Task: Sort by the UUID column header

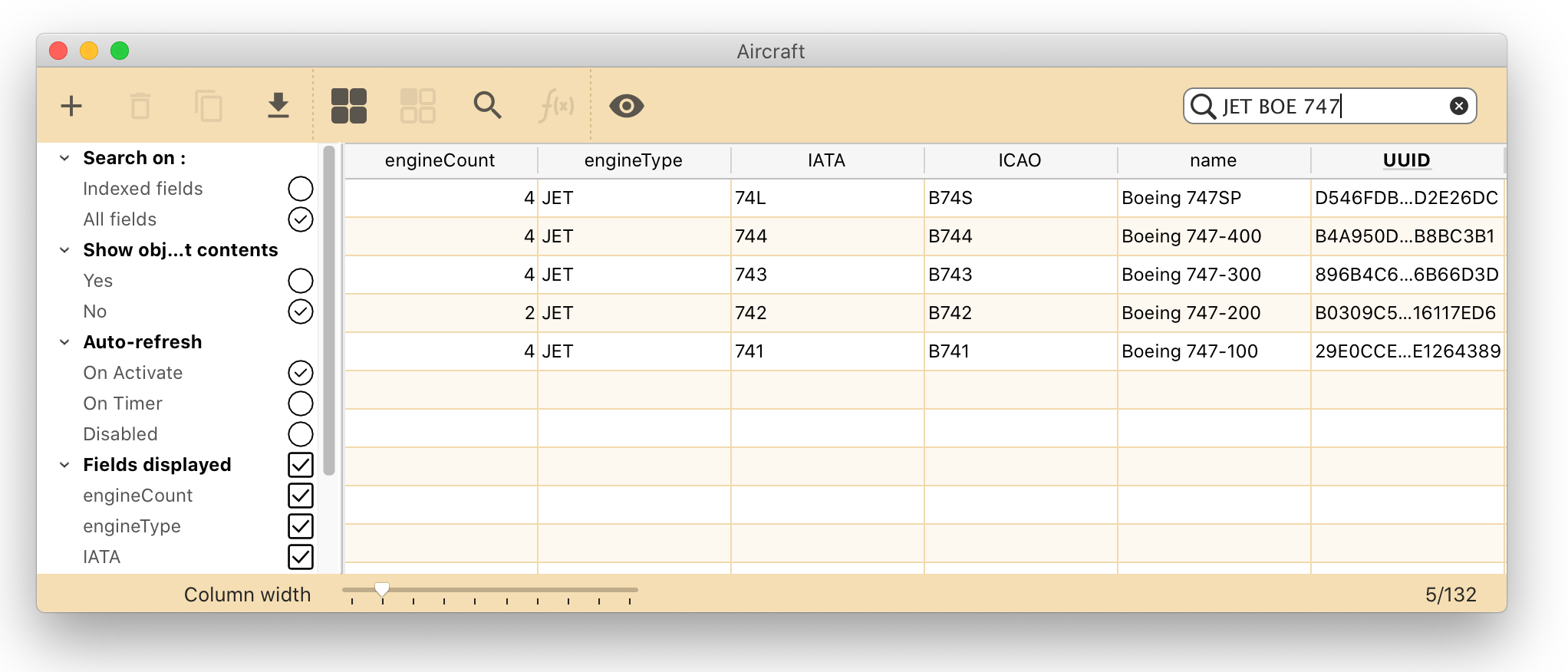Action: (1407, 160)
